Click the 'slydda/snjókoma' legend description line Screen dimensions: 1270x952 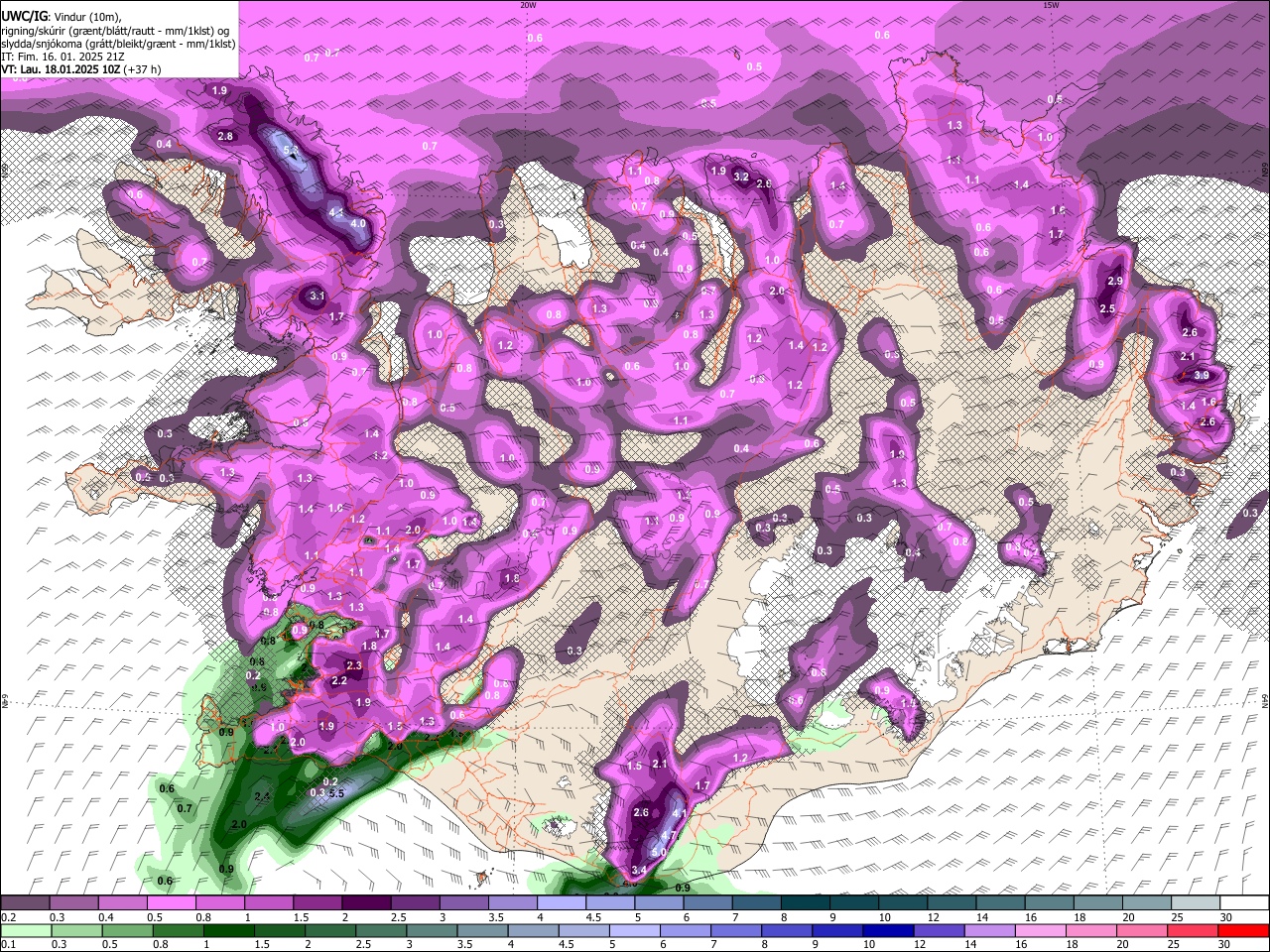[x=118, y=44]
